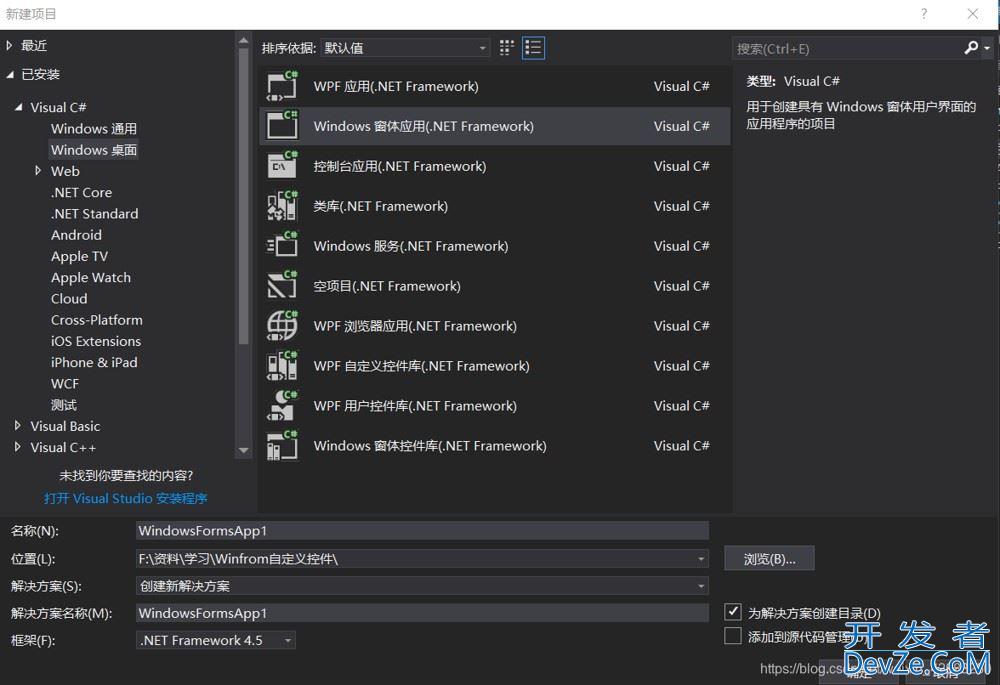Select WPF 用户控件库(.NET Framework) text

415,406
